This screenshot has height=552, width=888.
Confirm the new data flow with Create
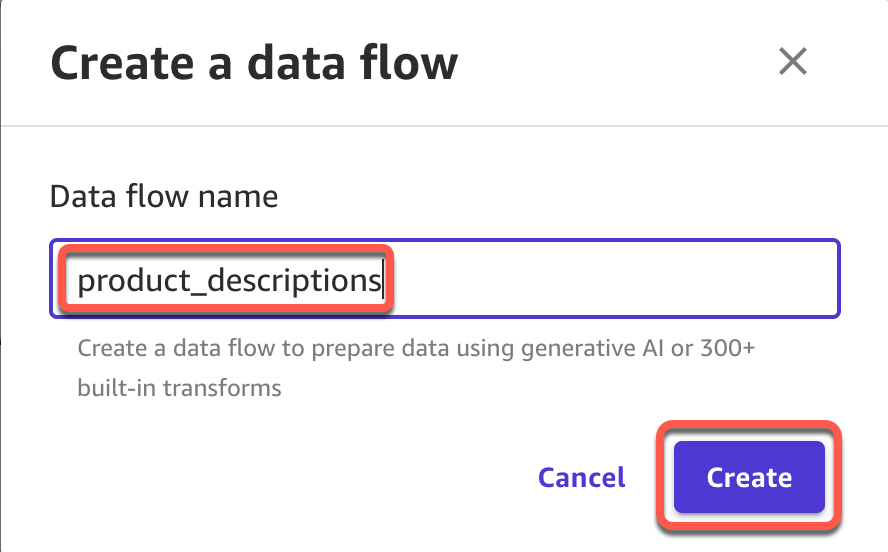pos(749,477)
